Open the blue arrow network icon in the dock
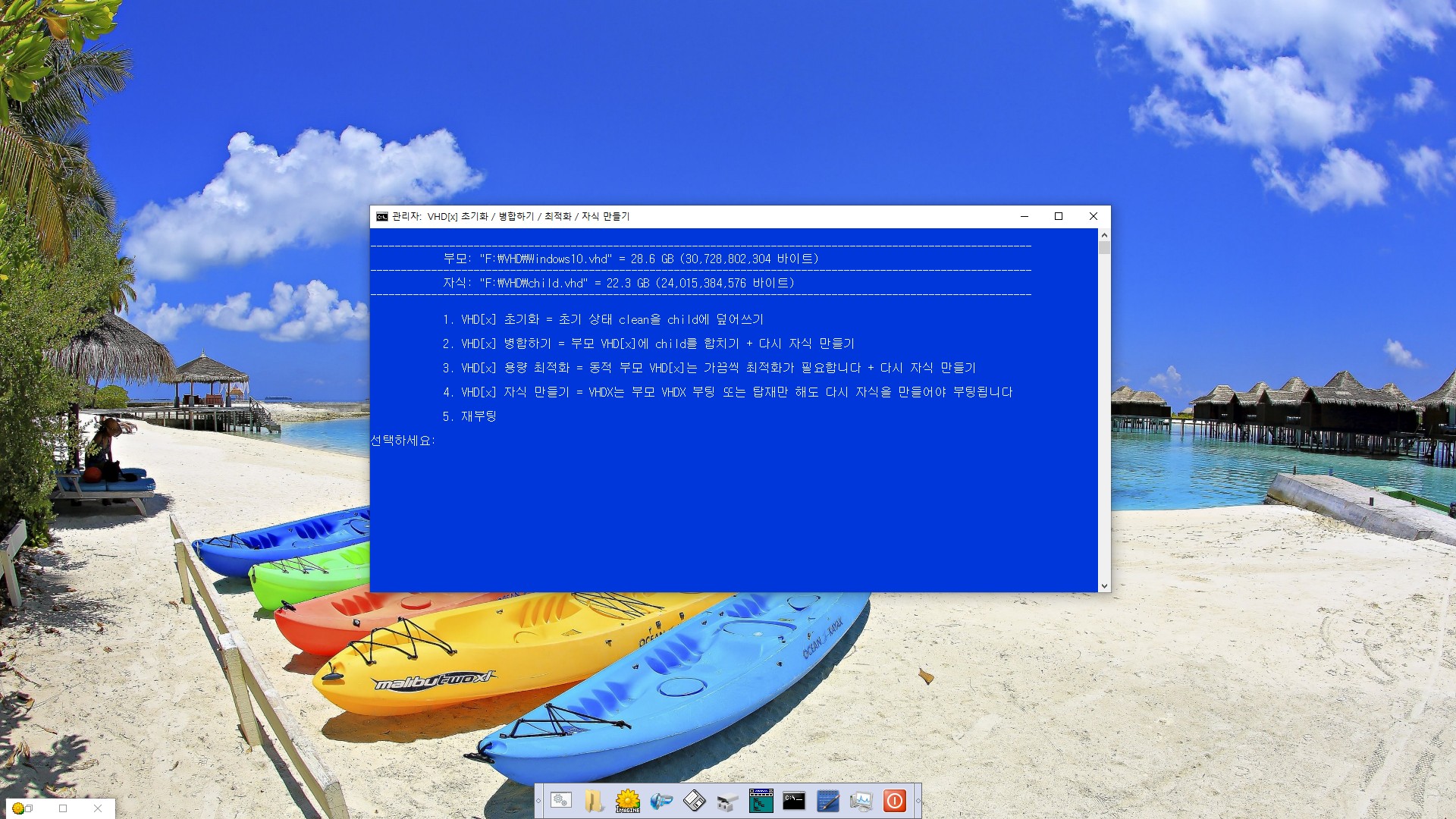 tap(661, 801)
